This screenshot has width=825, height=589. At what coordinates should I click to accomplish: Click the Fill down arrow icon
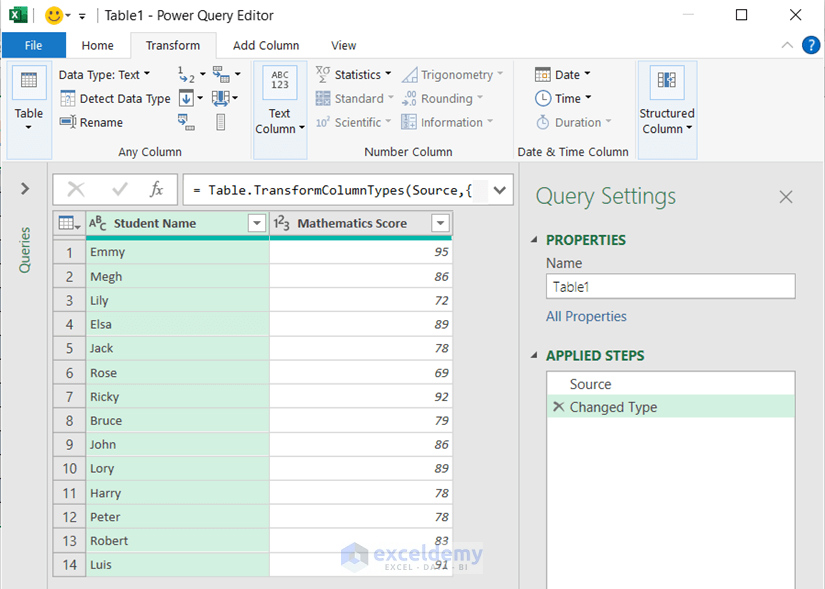(187, 98)
